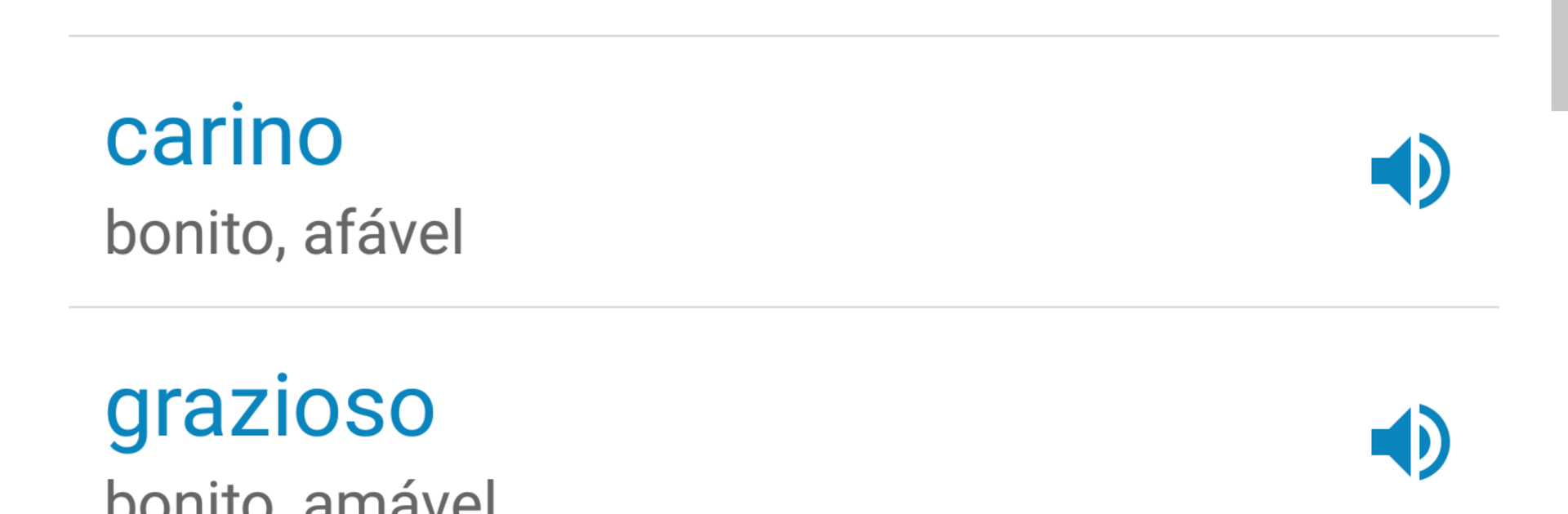Click the blue word carino
Image resolution: width=1568 pixels, height=514 pixels.
225,137
